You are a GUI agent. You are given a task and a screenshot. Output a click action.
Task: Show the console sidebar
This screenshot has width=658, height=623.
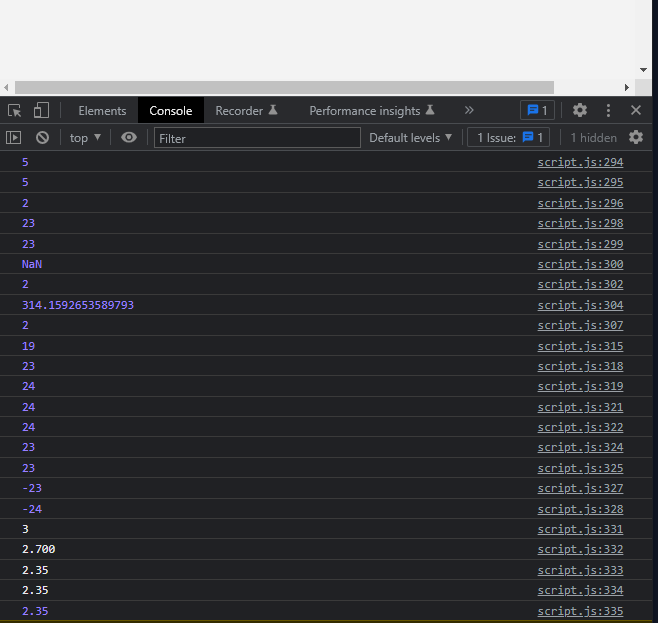click(x=13, y=138)
